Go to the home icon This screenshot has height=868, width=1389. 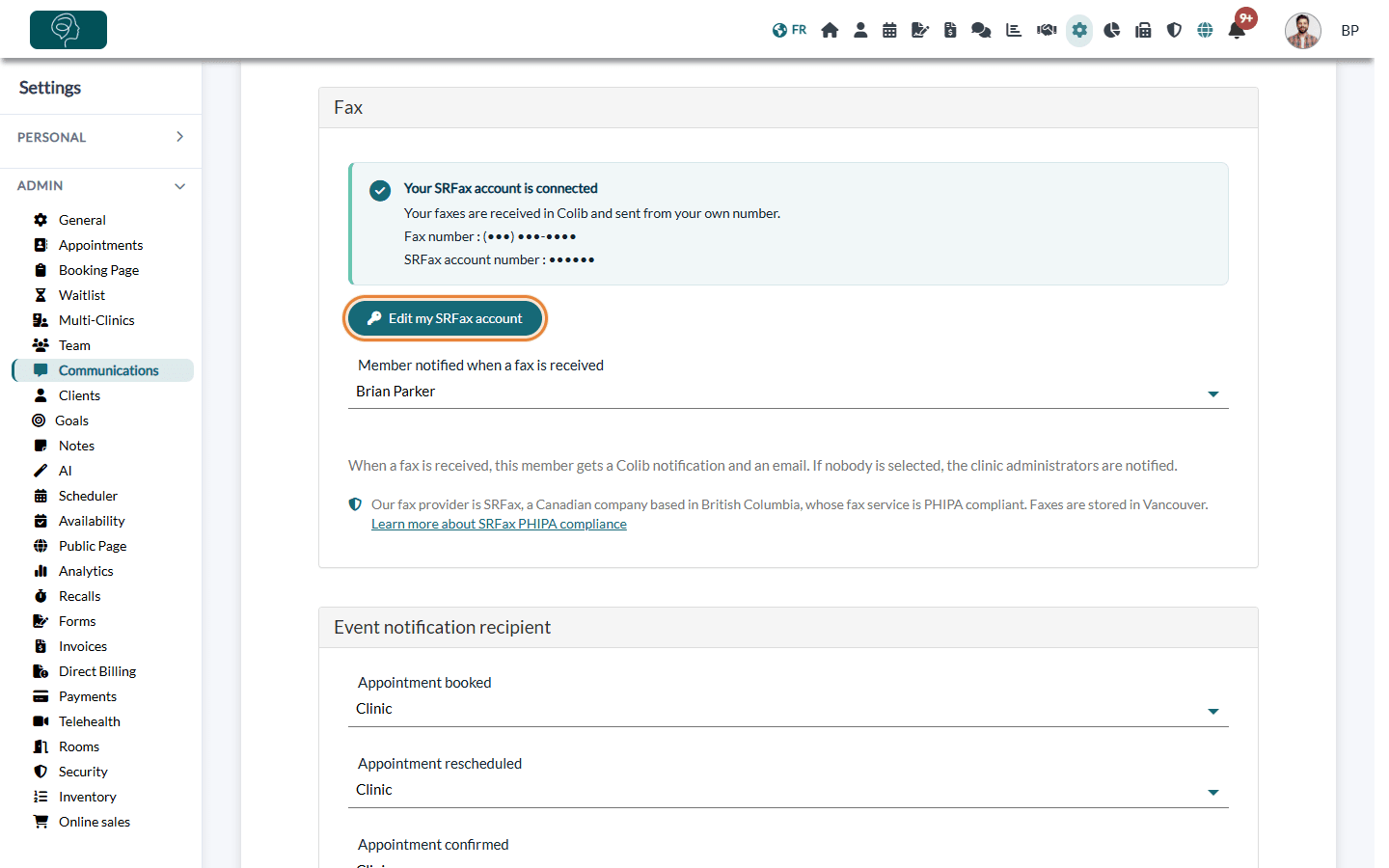tap(830, 30)
